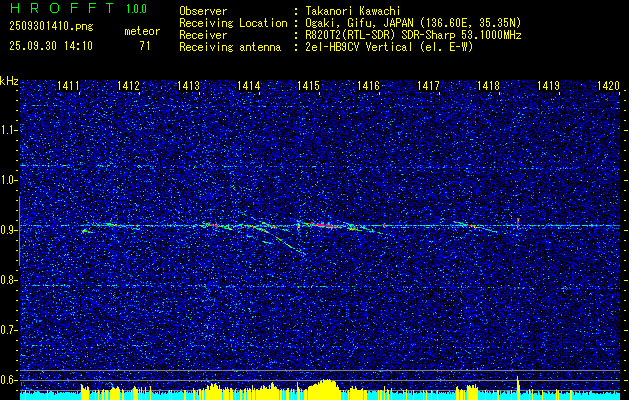Click time marker 1413
629x400 pixels.
point(188,85)
